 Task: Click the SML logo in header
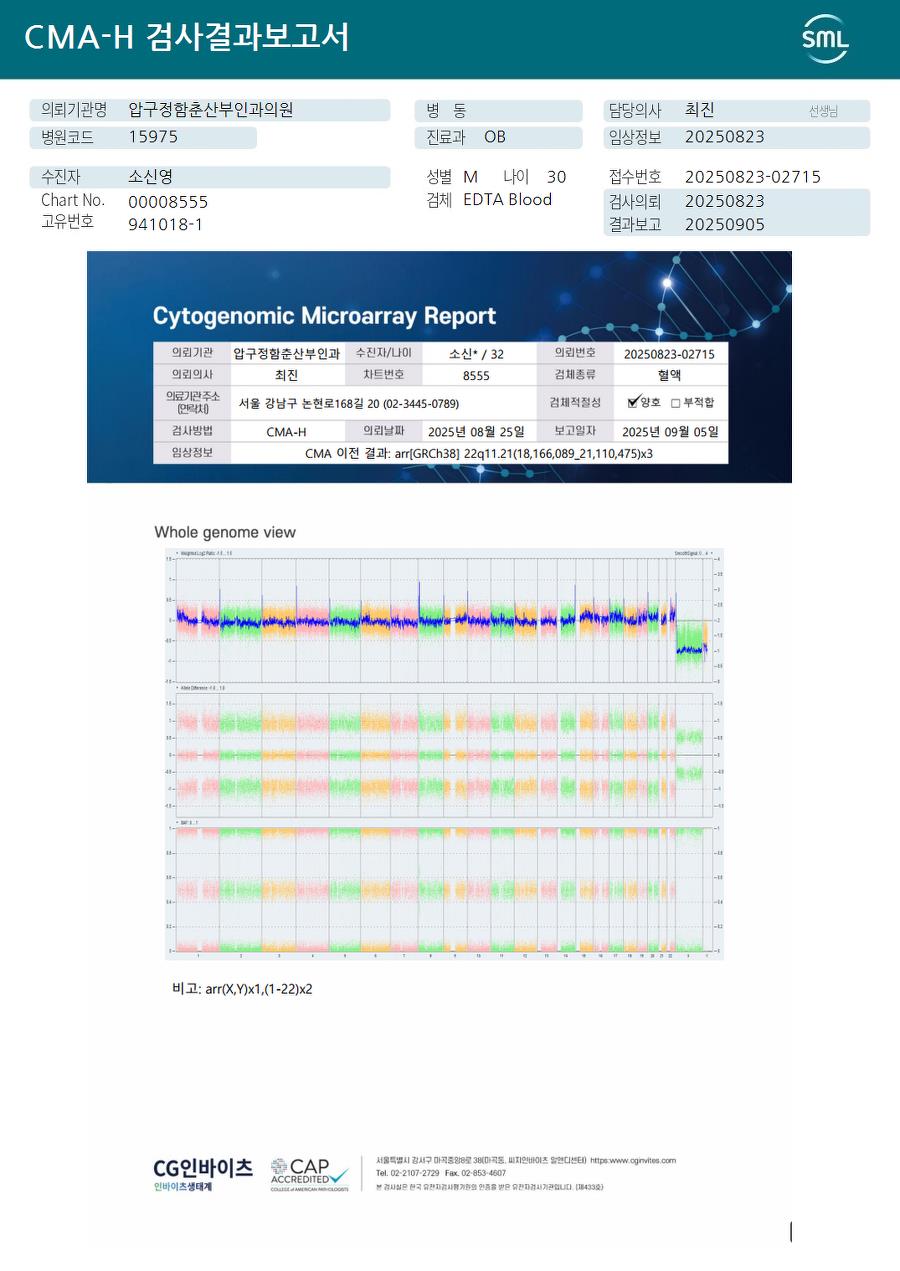[x=825, y=39]
